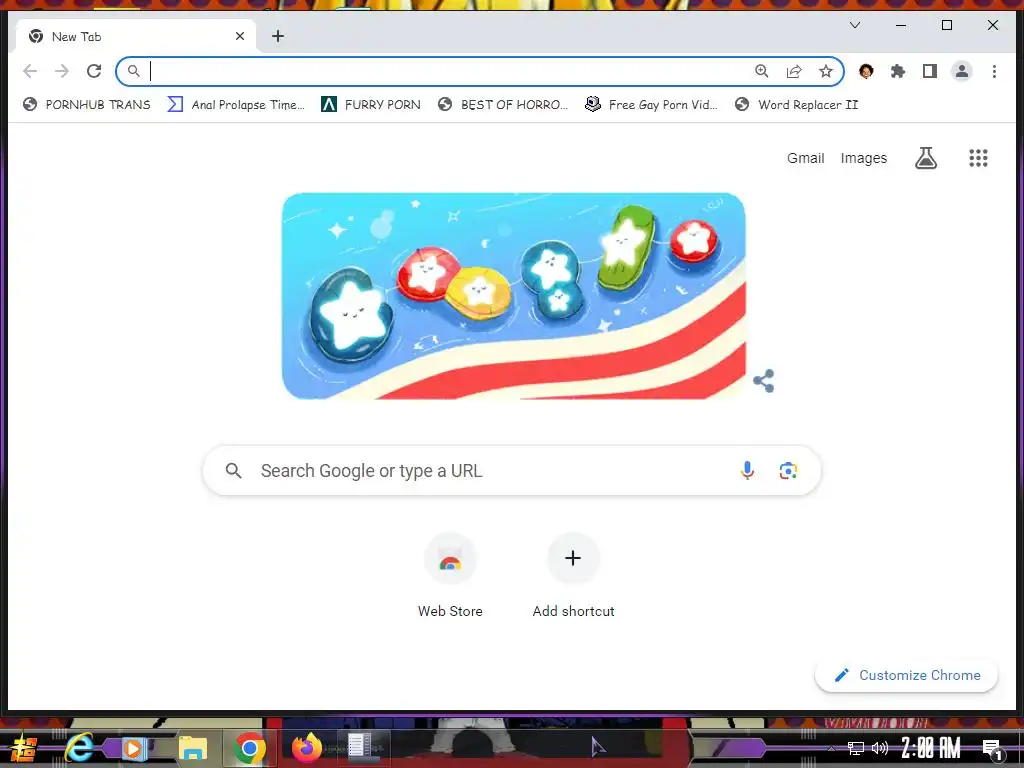Share the Google doodle

point(763,381)
